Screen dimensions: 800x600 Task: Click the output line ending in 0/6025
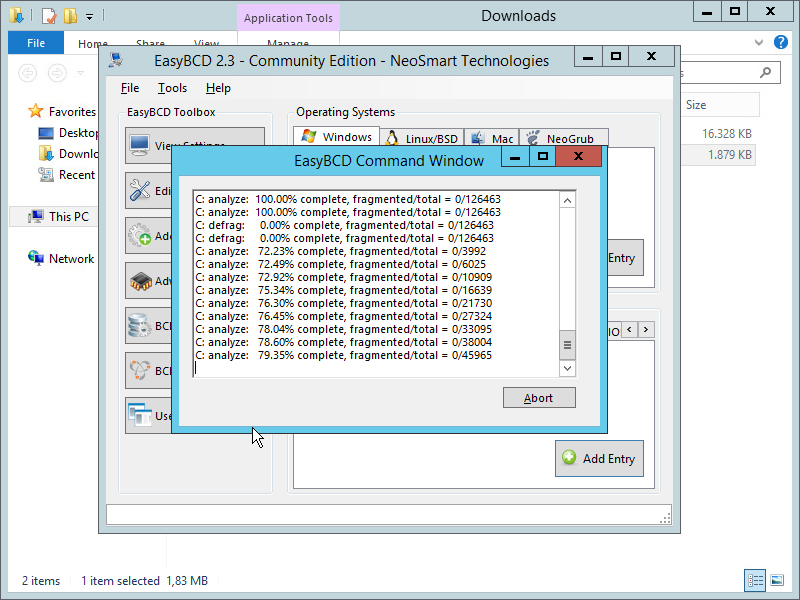[x=340, y=264]
